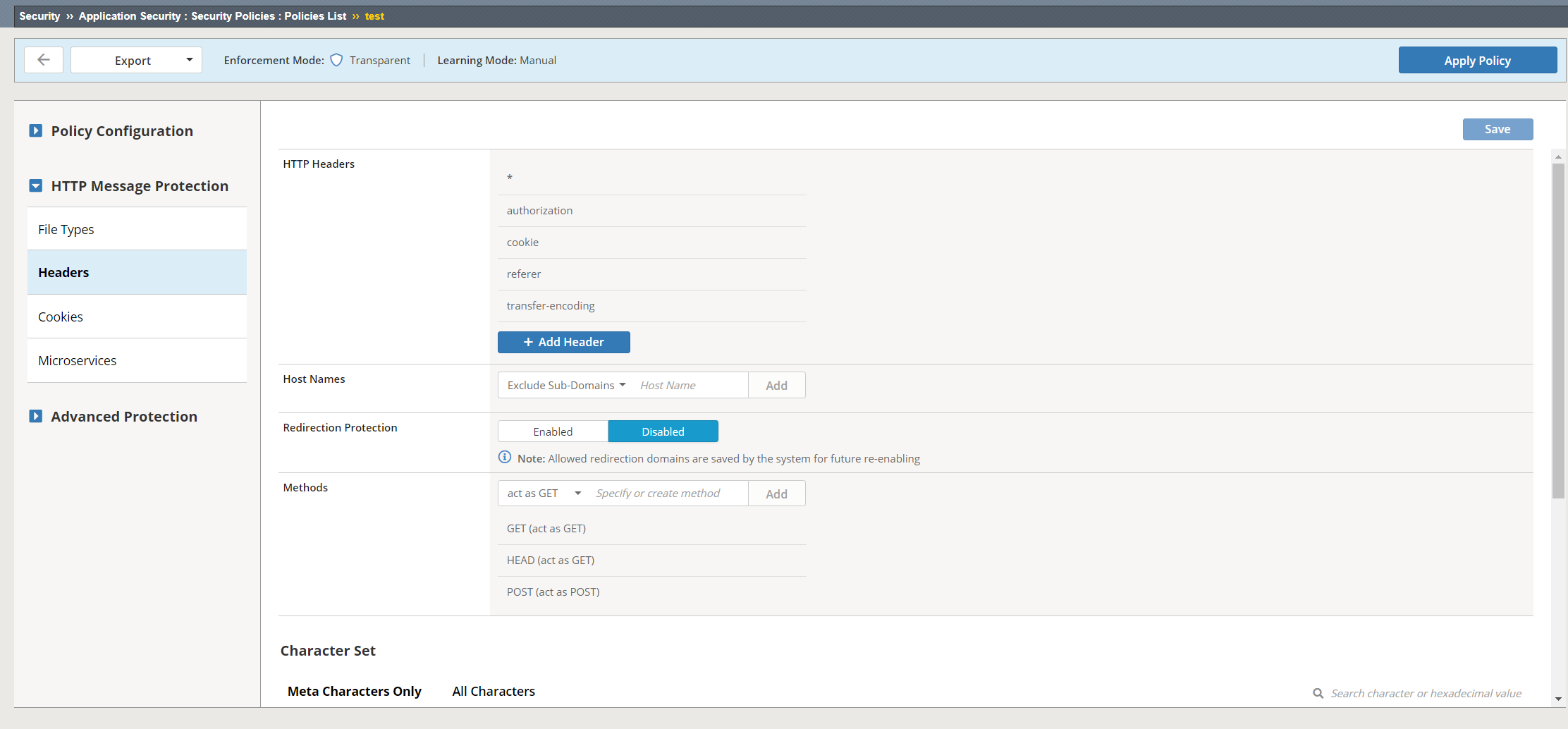The width and height of the screenshot is (1568, 729).
Task: Click Policies List in the breadcrumb
Action: (315, 16)
